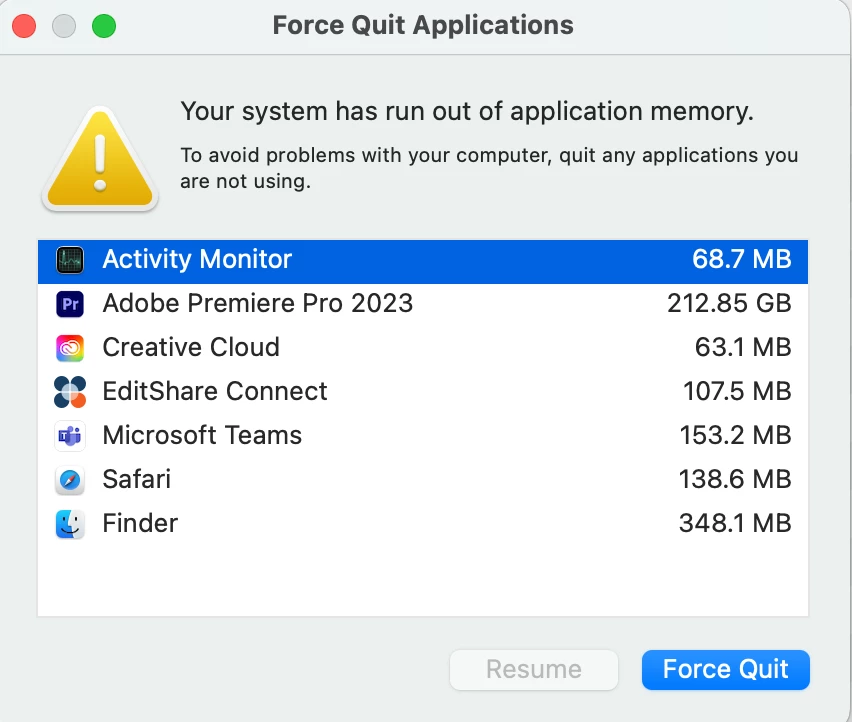The height and width of the screenshot is (722, 852).
Task: Click the Force Quit button
Action: click(725, 669)
